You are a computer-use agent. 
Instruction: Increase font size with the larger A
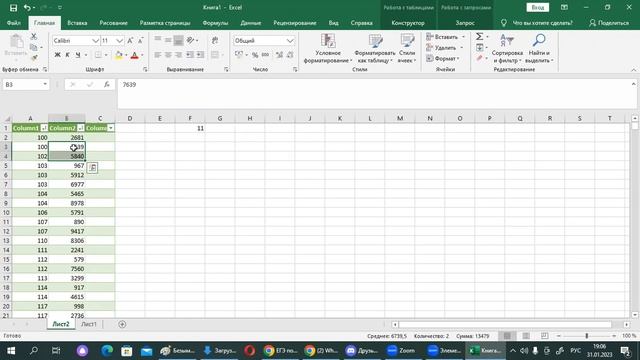tap(130, 41)
